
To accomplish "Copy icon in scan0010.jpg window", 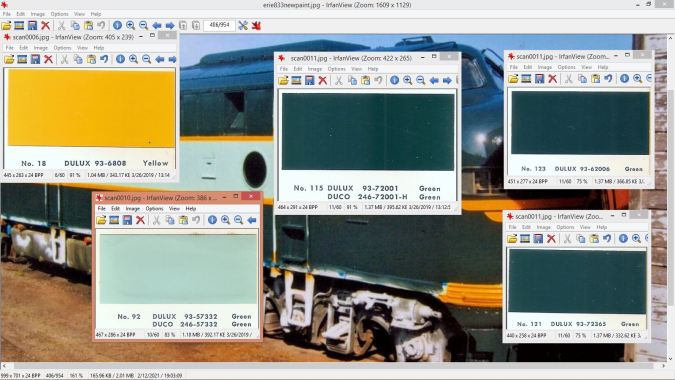I will (170, 220).
